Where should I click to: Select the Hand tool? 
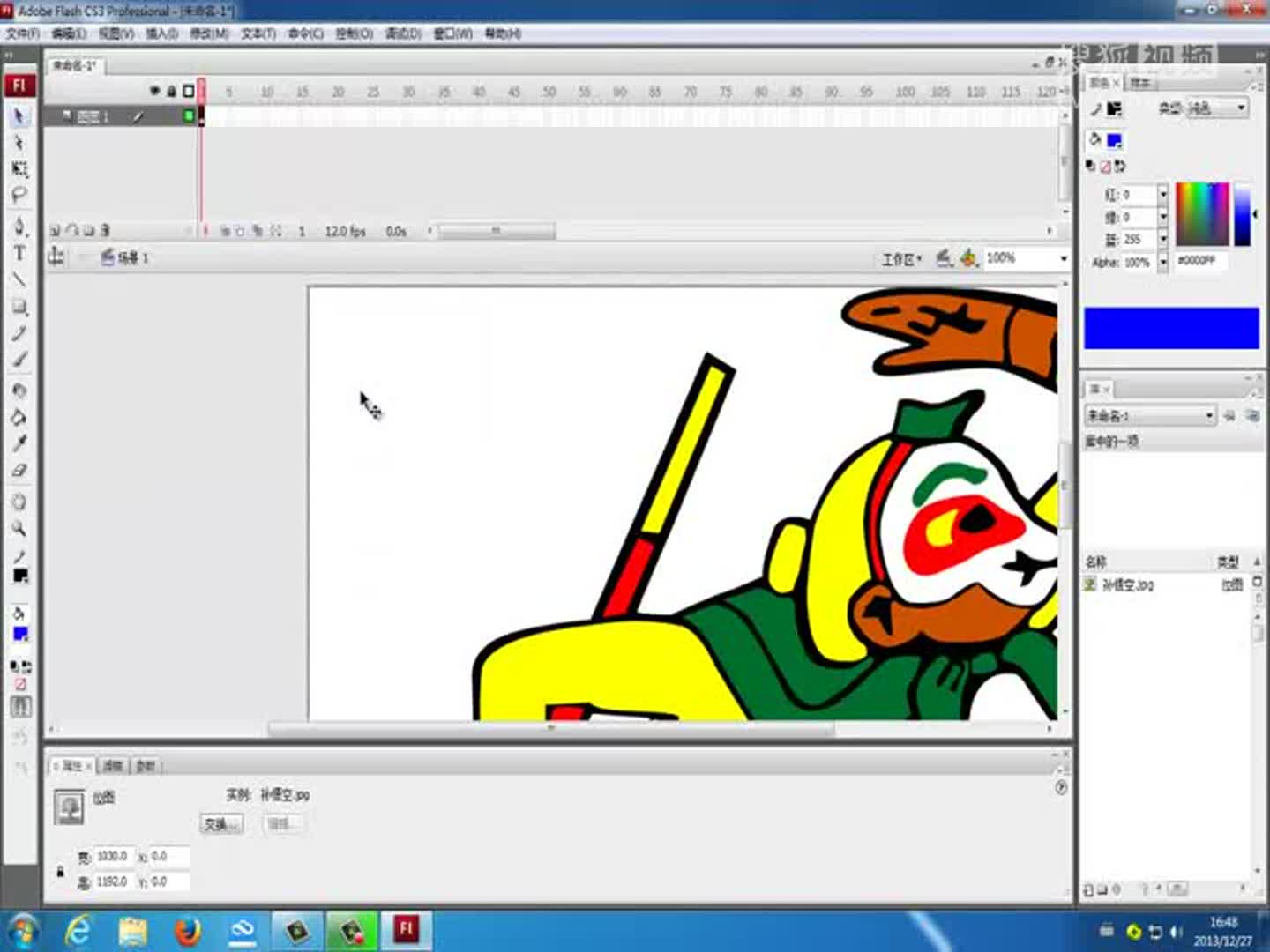(x=19, y=502)
